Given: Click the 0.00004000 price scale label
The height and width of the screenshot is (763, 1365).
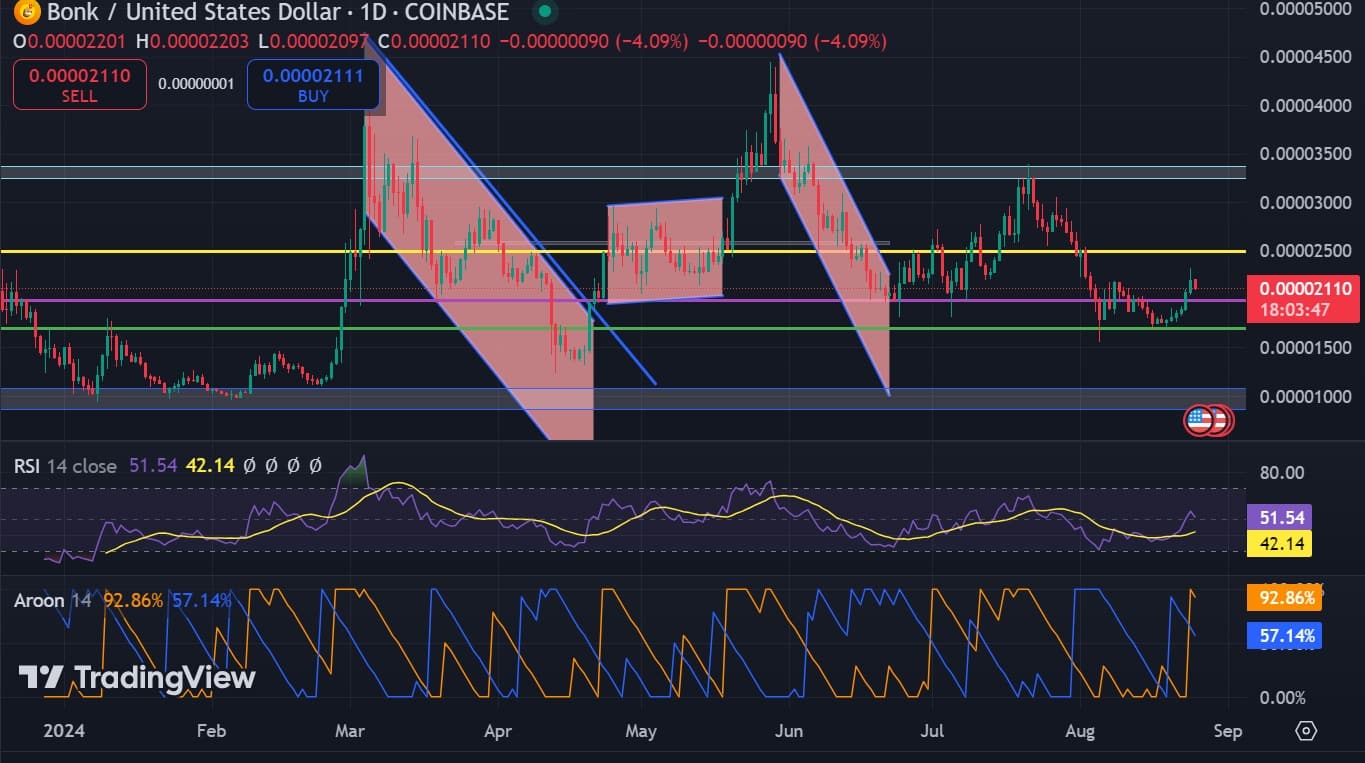Looking at the screenshot, I should click(x=1305, y=106).
